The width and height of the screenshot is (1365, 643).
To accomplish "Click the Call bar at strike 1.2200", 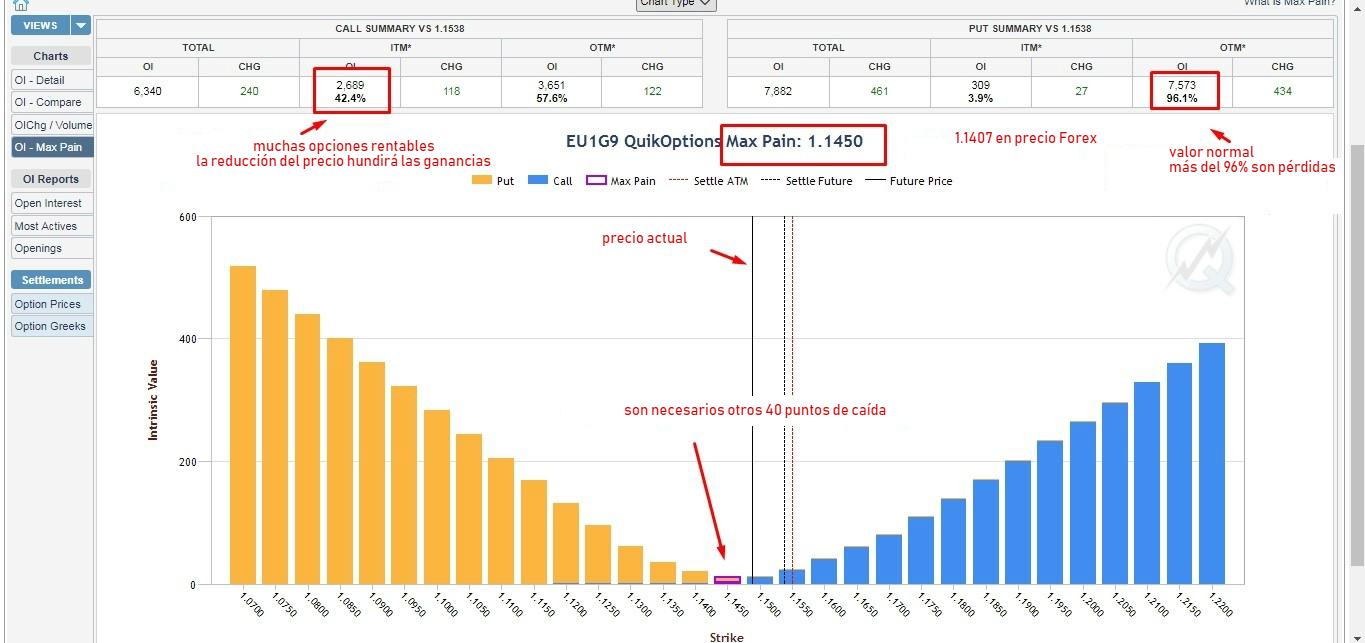I will tap(1212, 464).
